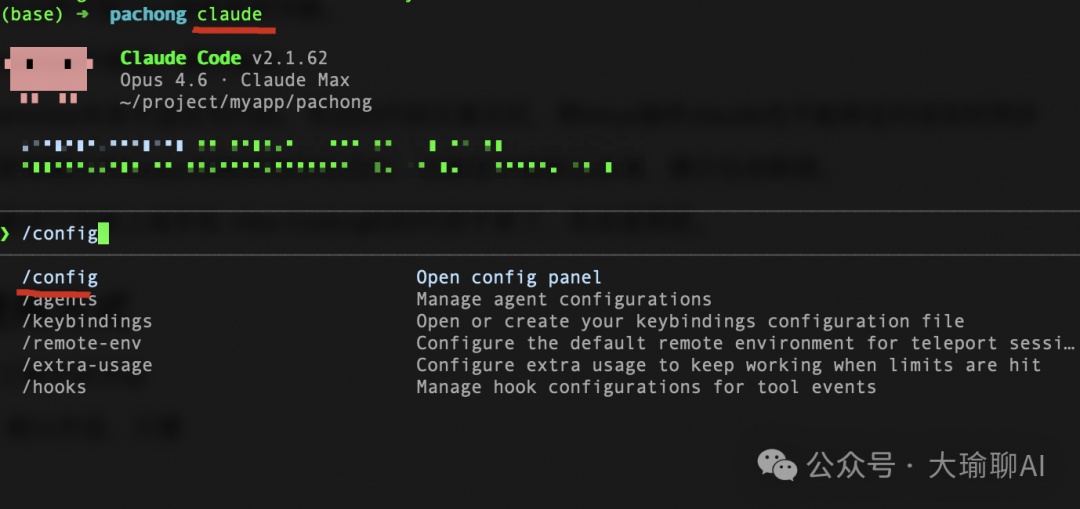Click the (base) conda environment label

coord(33,15)
